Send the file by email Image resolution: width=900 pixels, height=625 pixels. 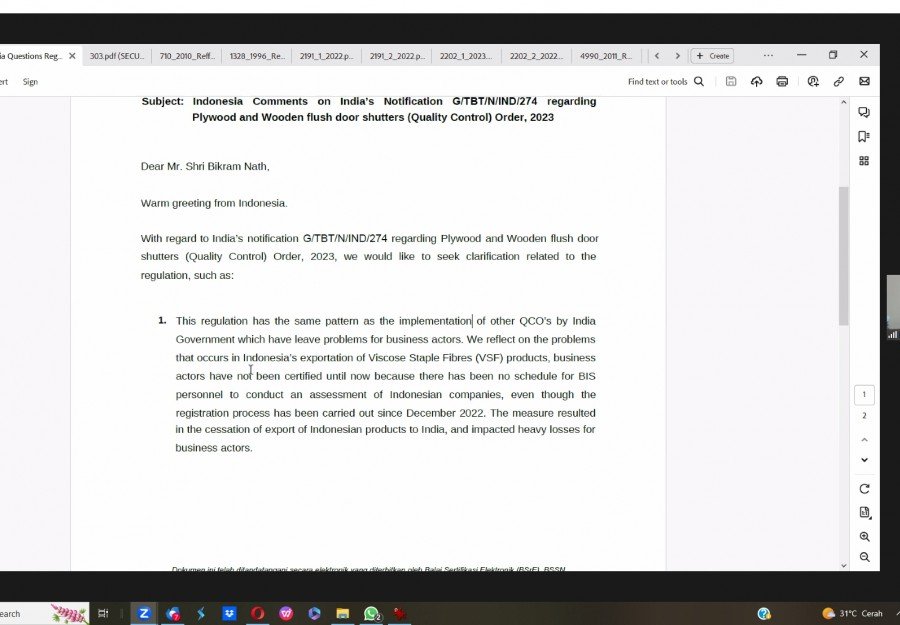click(864, 81)
